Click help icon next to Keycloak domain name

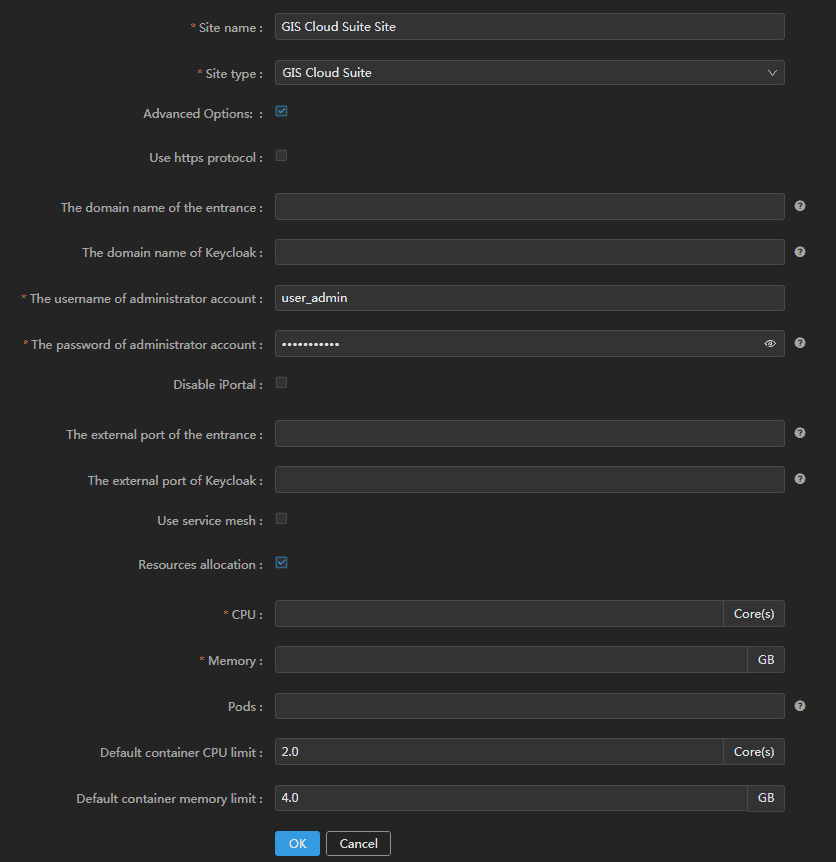pyautogui.click(x=800, y=252)
